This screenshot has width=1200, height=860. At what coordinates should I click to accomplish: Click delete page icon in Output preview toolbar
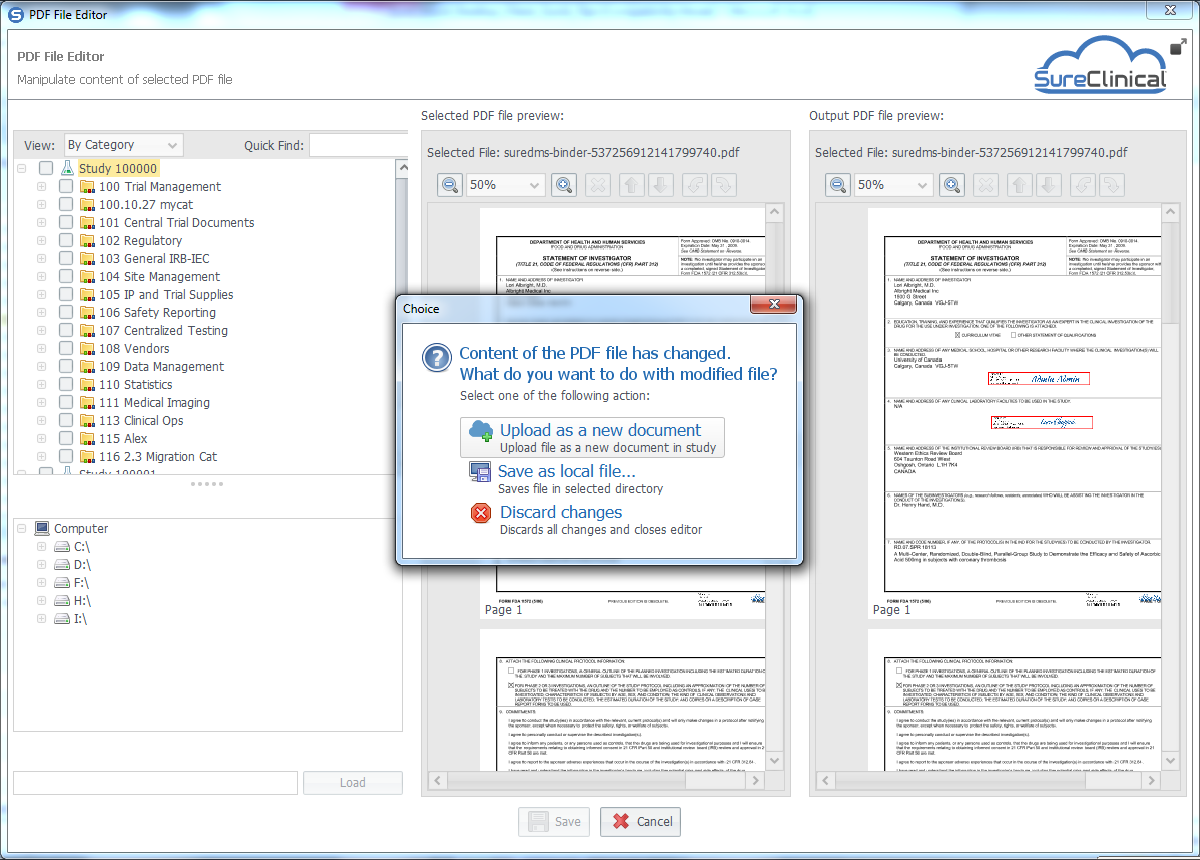click(x=985, y=185)
